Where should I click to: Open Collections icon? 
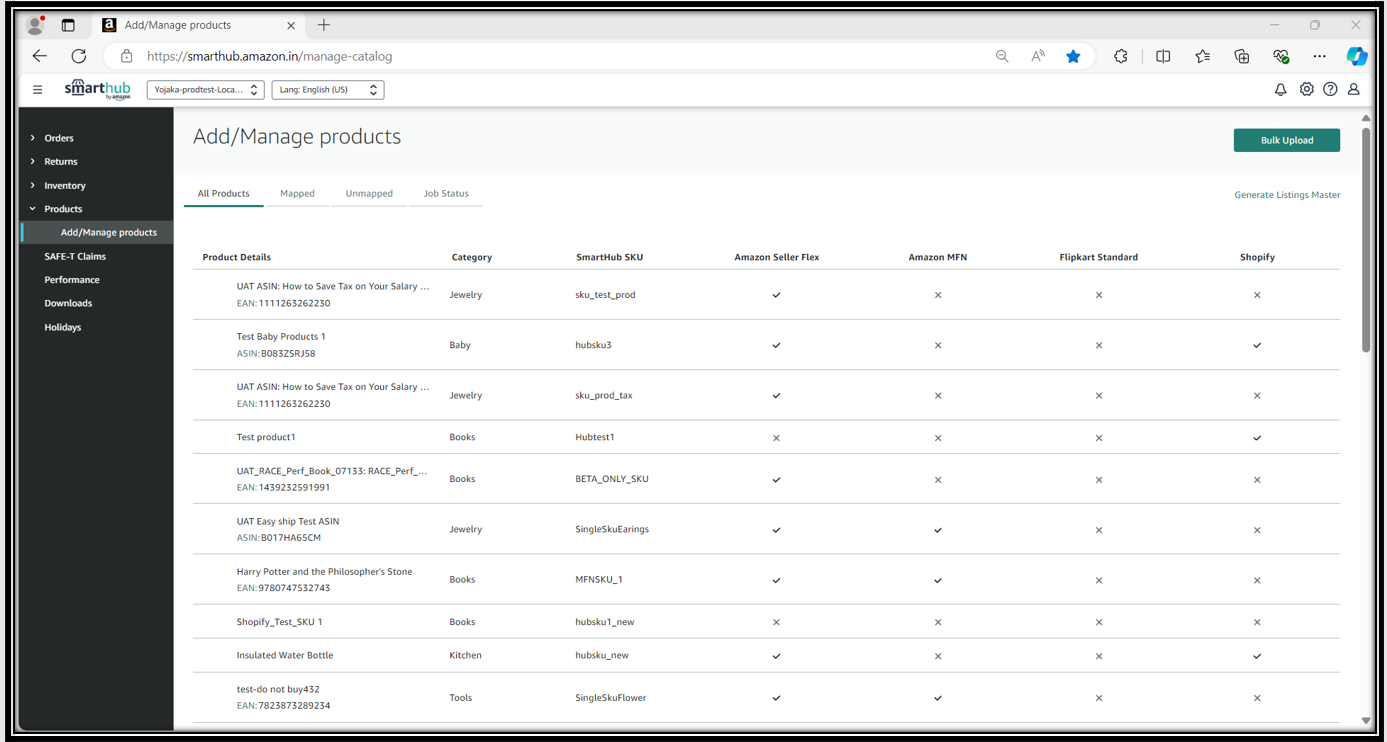1242,56
